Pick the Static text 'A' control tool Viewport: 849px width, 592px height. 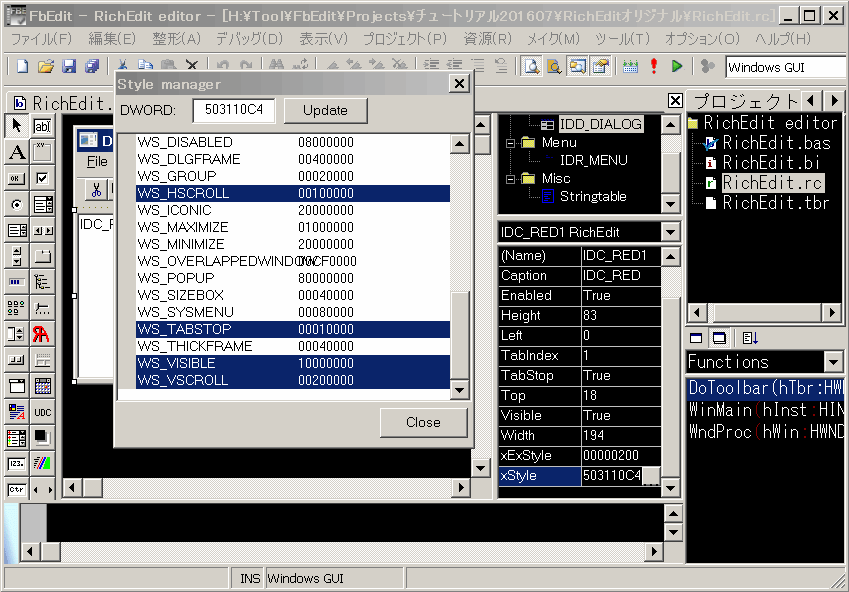pos(17,152)
